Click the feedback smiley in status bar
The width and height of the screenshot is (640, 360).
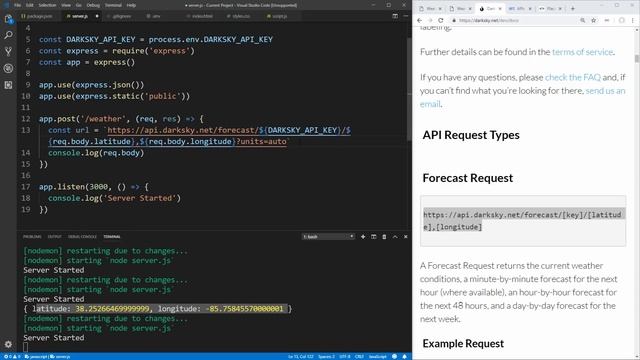[x=394, y=356]
